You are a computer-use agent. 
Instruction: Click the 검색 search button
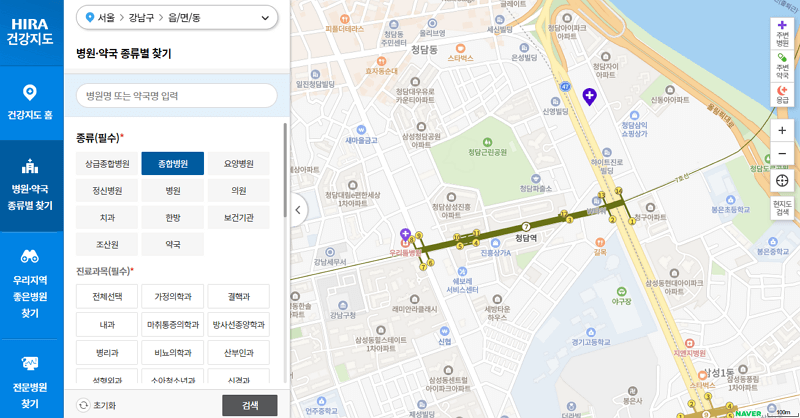[249, 405]
